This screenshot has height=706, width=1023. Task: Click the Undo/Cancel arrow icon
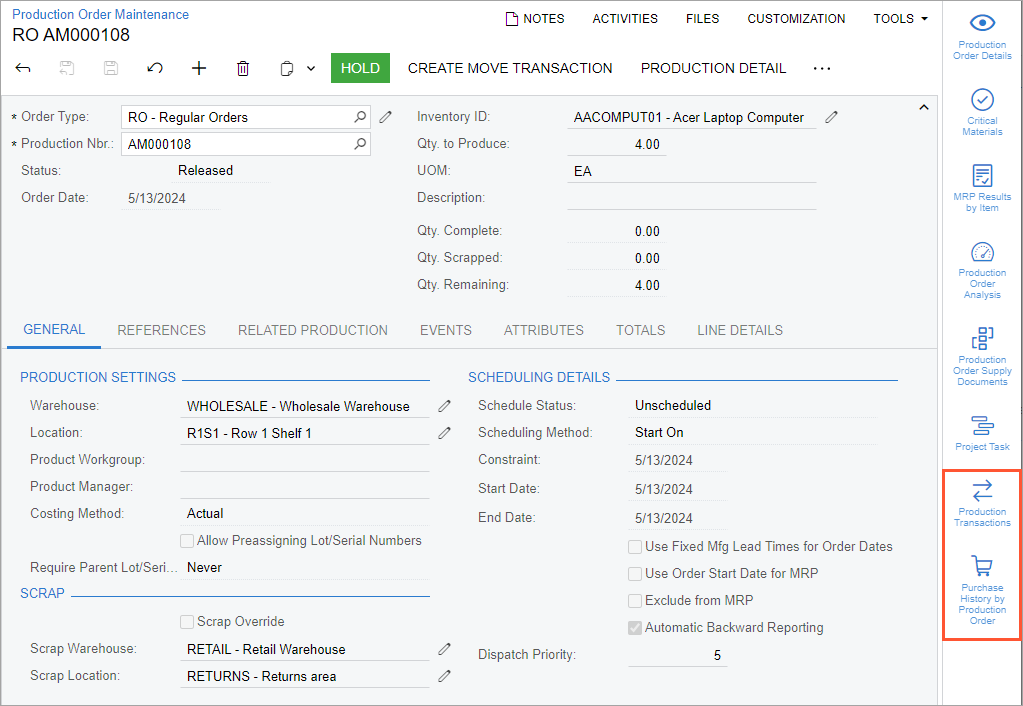pyautogui.click(x=154, y=68)
